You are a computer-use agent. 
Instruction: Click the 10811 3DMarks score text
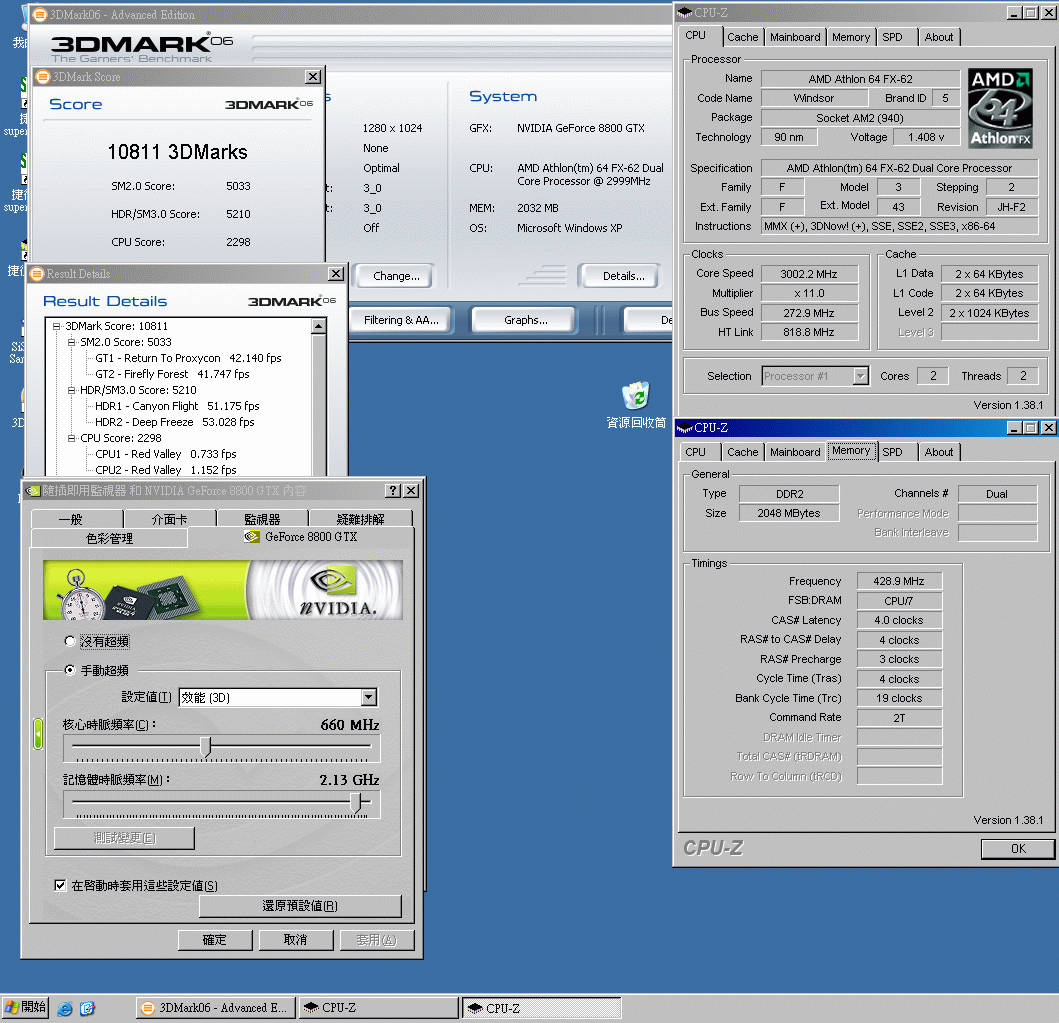click(x=178, y=152)
